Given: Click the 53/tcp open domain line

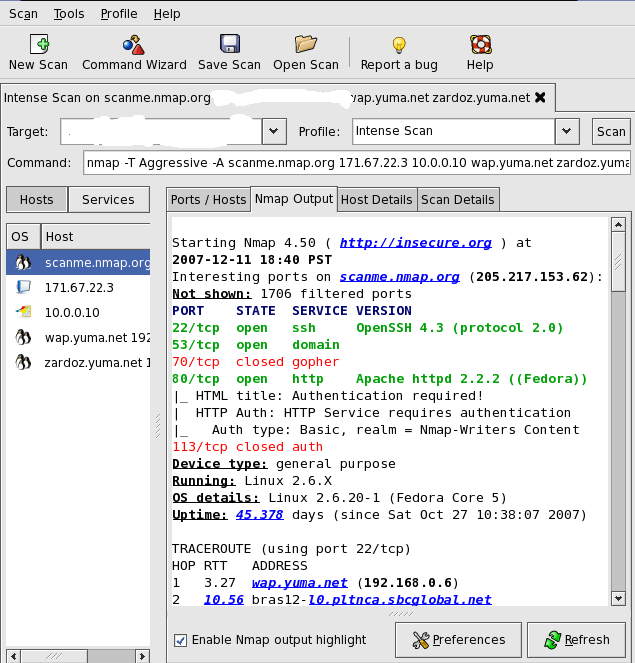Looking at the screenshot, I should tap(256, 345).
